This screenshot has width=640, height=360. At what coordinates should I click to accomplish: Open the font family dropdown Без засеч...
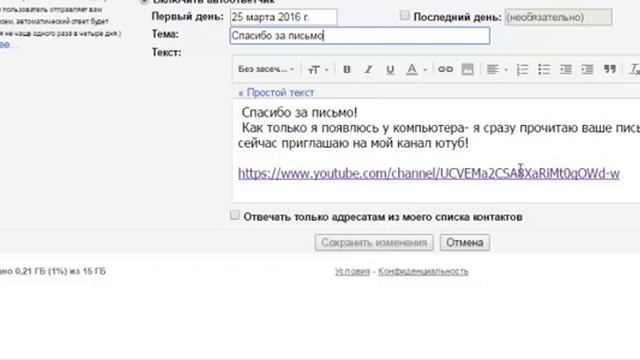[266, 69]
